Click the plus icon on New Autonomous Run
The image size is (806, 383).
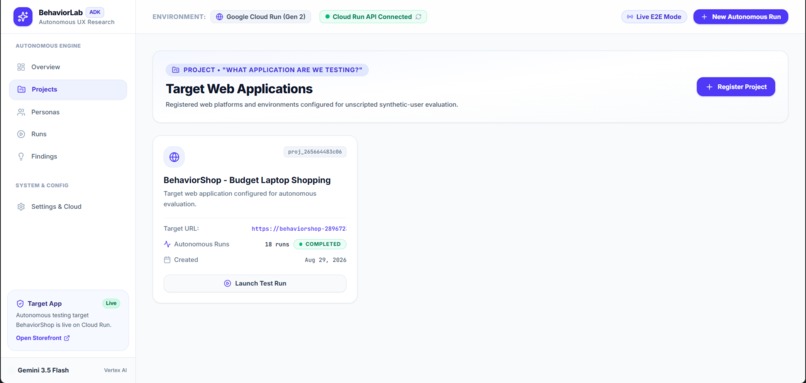coord(704,17)
